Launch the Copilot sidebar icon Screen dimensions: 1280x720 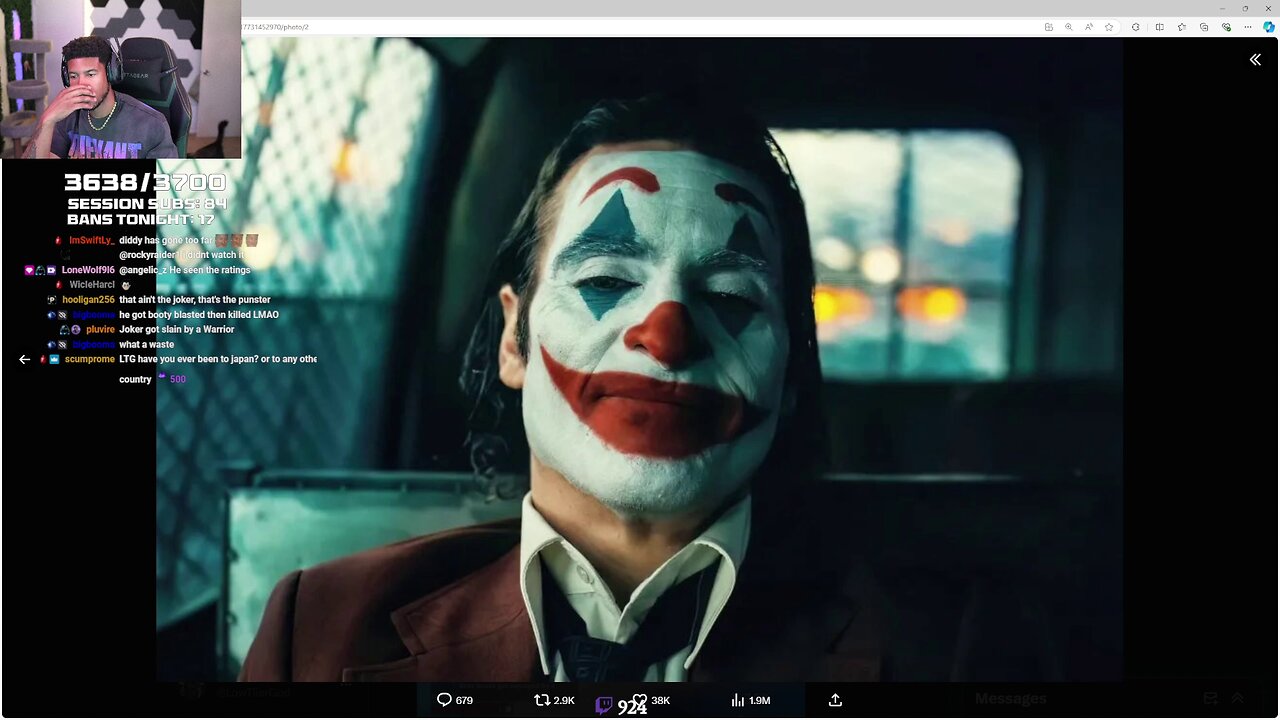pos(1269,27)
